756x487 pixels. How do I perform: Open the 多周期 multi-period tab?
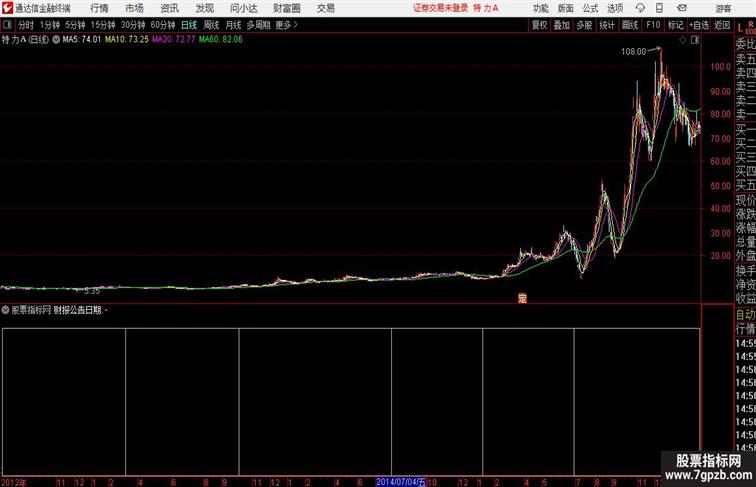tap(258, 25)
